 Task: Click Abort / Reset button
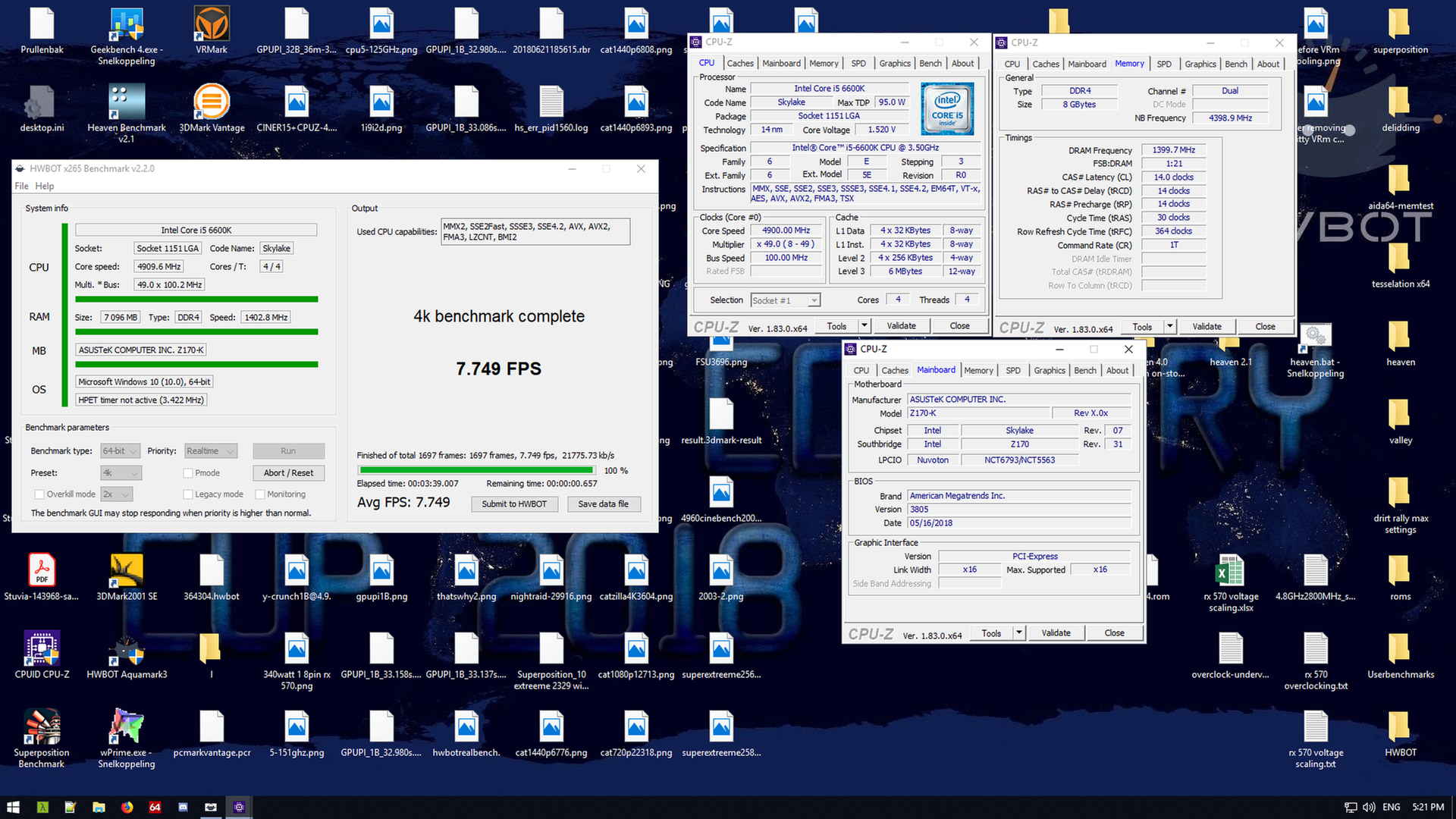[x=288, y=472]
